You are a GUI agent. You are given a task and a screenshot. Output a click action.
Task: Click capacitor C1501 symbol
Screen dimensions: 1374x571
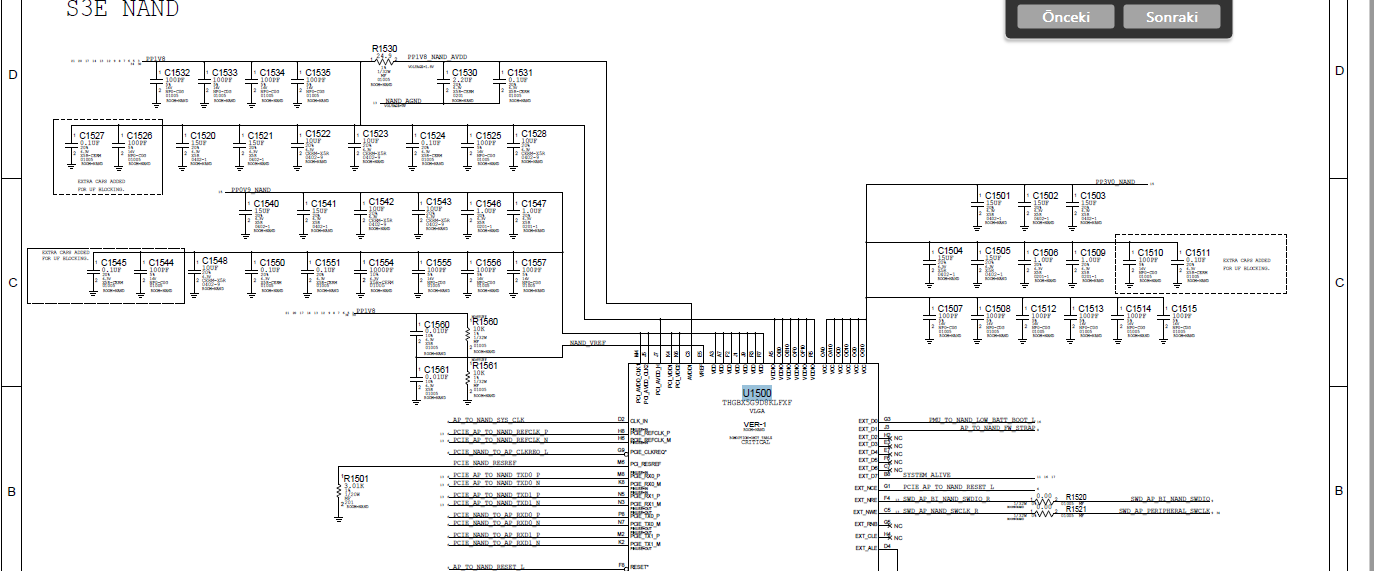pyautogui.click(x=977, y=204)
